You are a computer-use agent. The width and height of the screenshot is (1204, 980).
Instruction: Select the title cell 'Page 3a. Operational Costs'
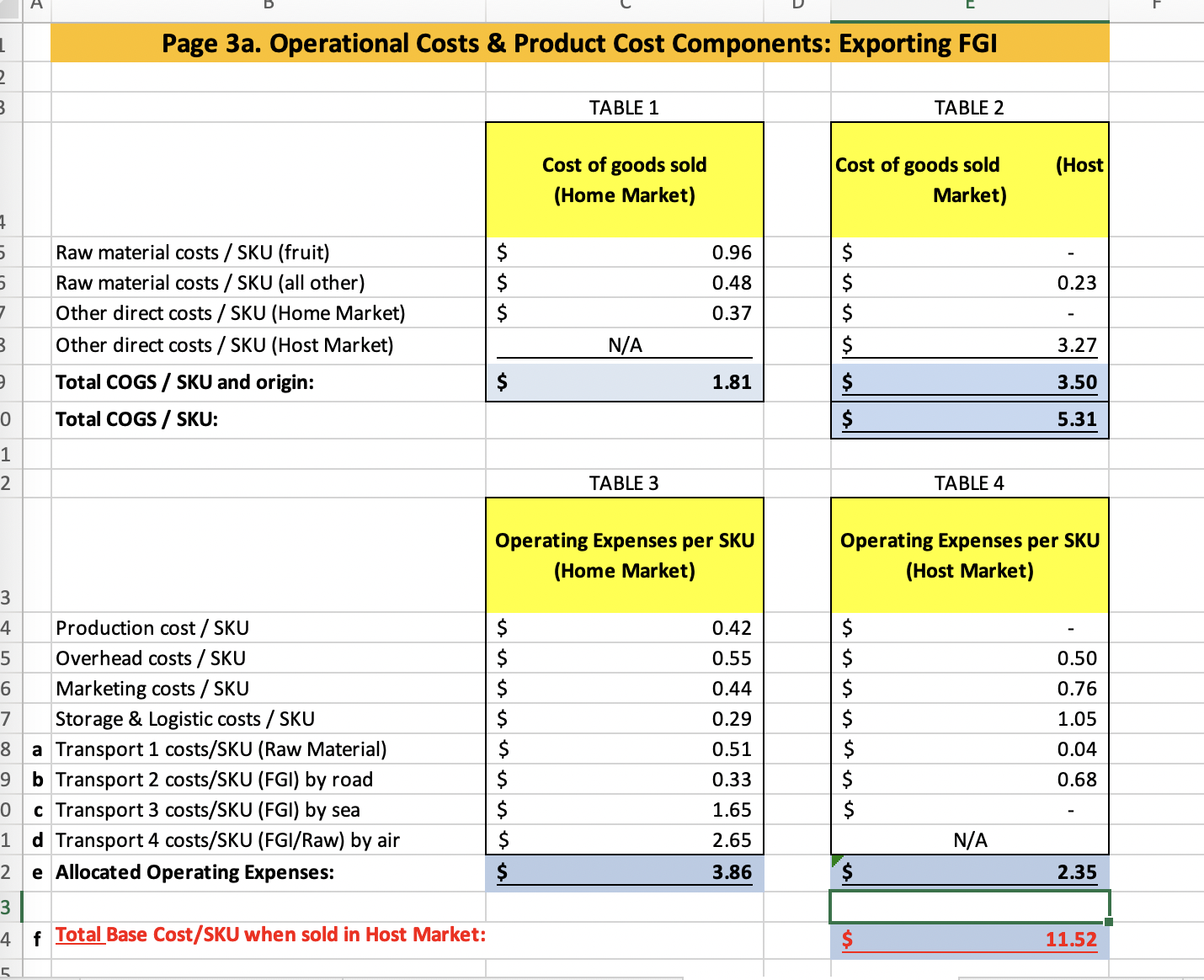point(579,43)
